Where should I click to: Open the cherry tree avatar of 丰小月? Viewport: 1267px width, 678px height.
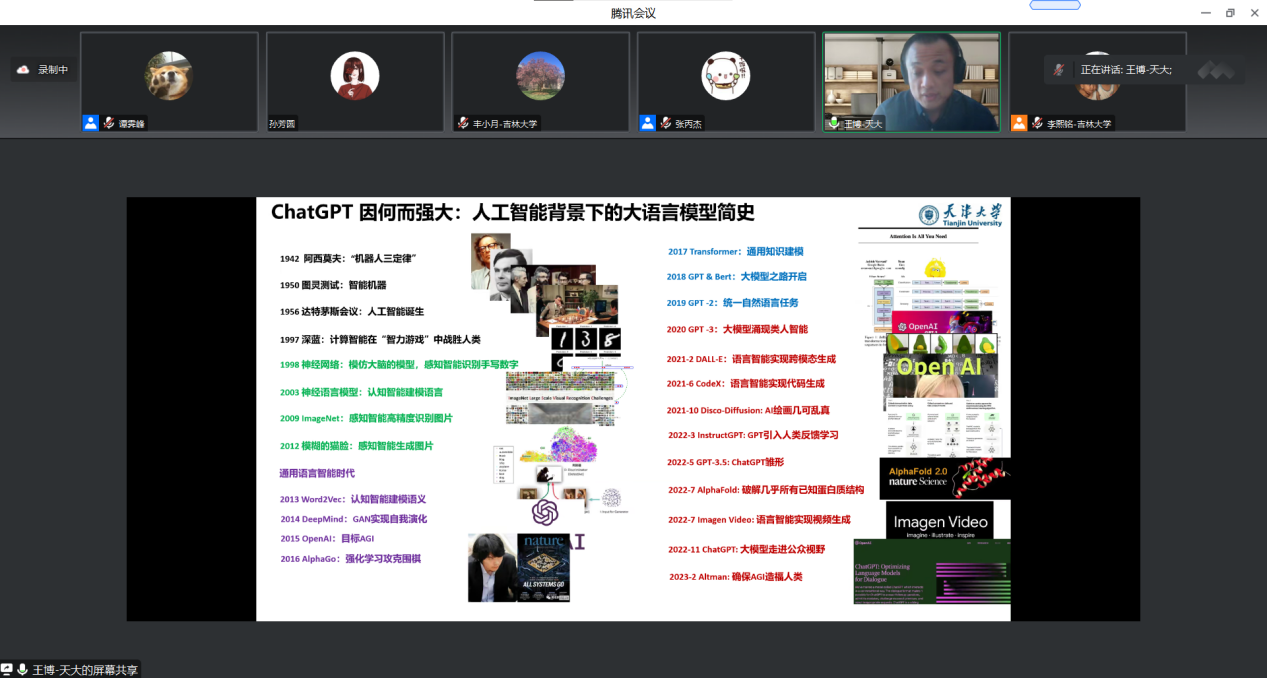click(x=540, y=76)
